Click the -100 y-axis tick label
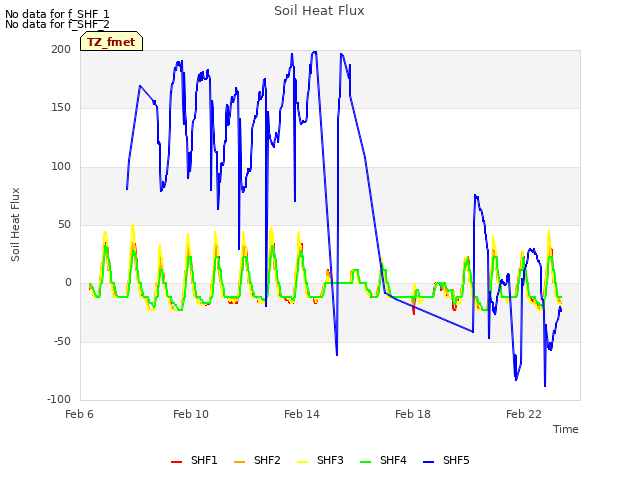 click(x=59, y=399)
